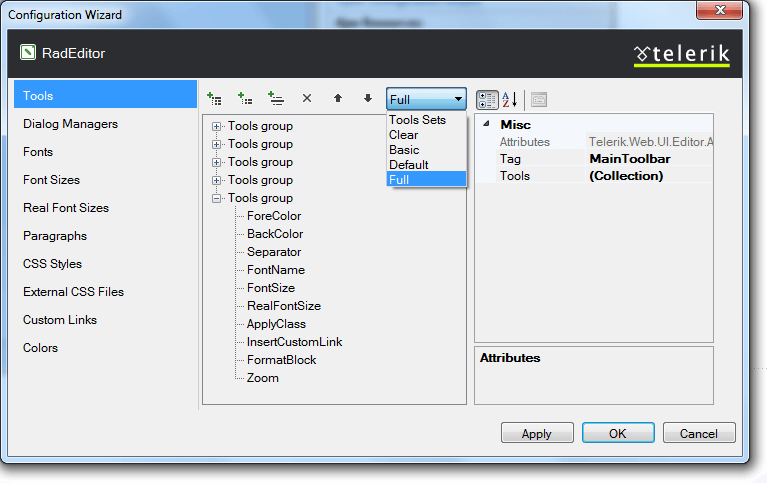The width and height of the screenshot is (767, 483).
Task: Open the Custom Links section
Action: pos(60,320)
